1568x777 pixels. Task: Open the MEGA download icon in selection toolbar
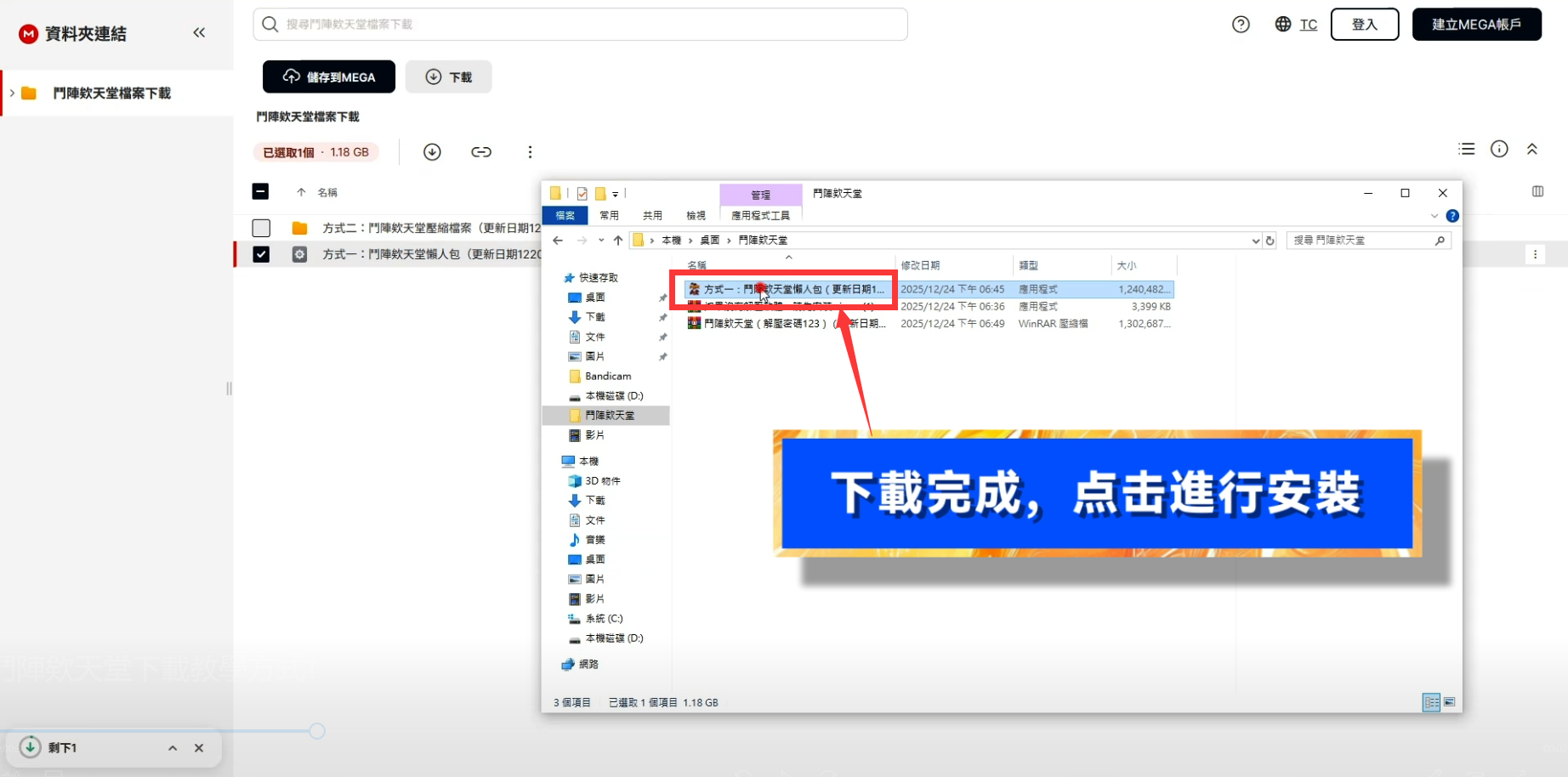point(432,151)
